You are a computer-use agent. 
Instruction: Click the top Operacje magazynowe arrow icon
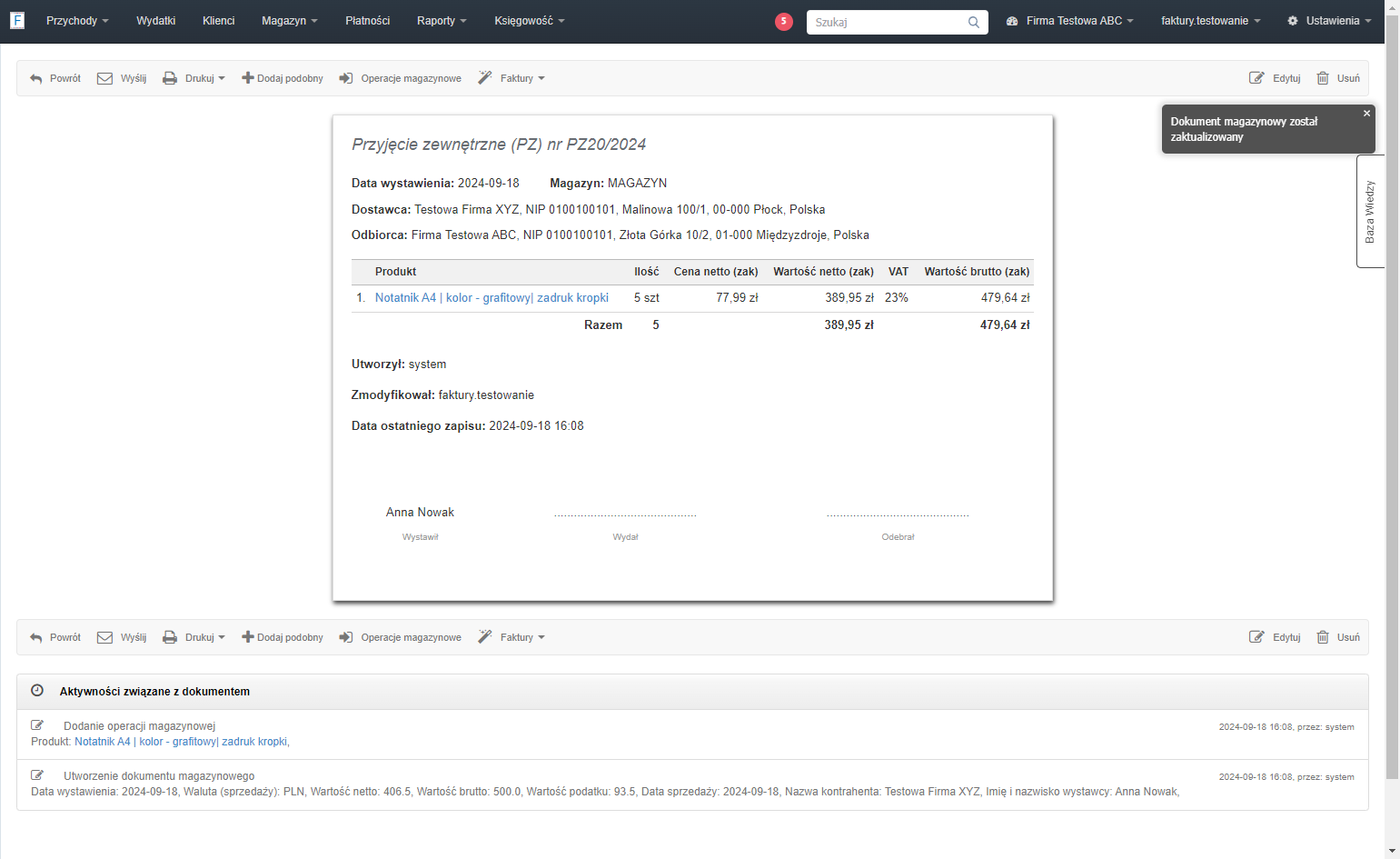pyautogui.click(x=346, y=78)
